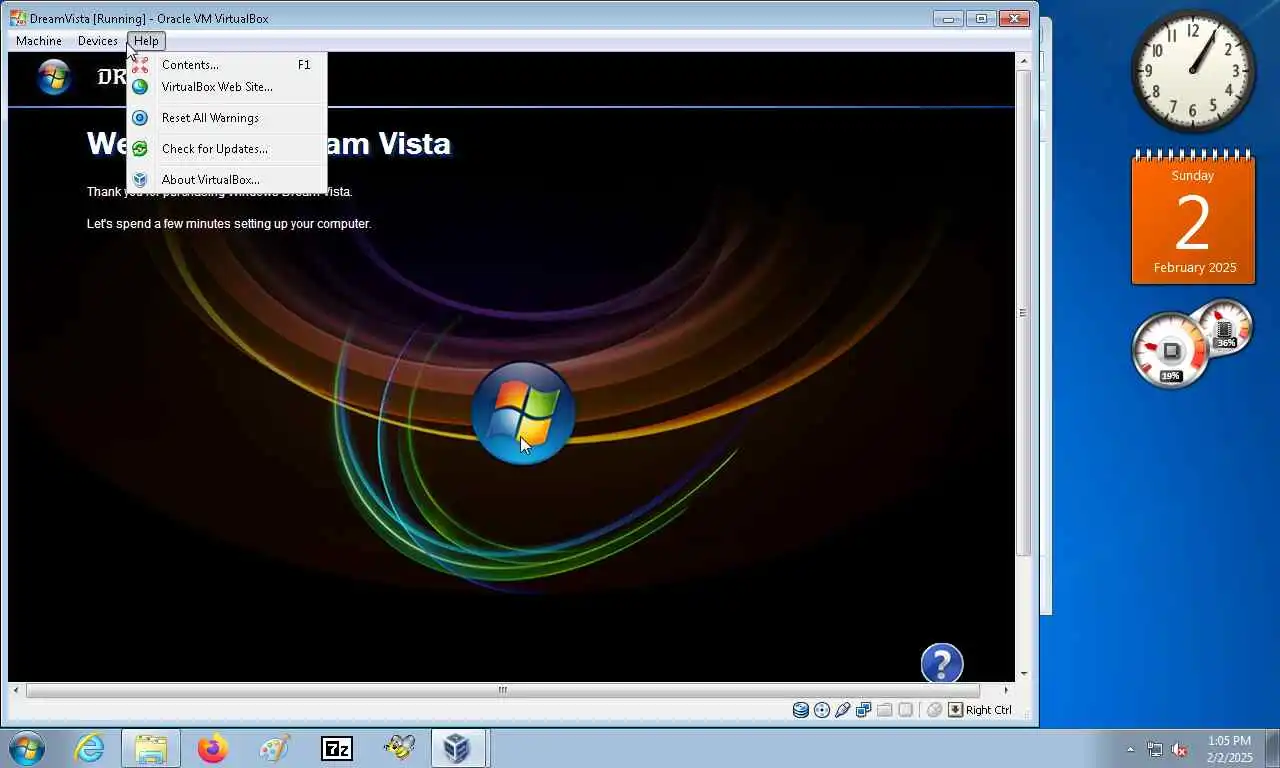
Task: Click the network tray icon
Action: [x=1155, y=749]
